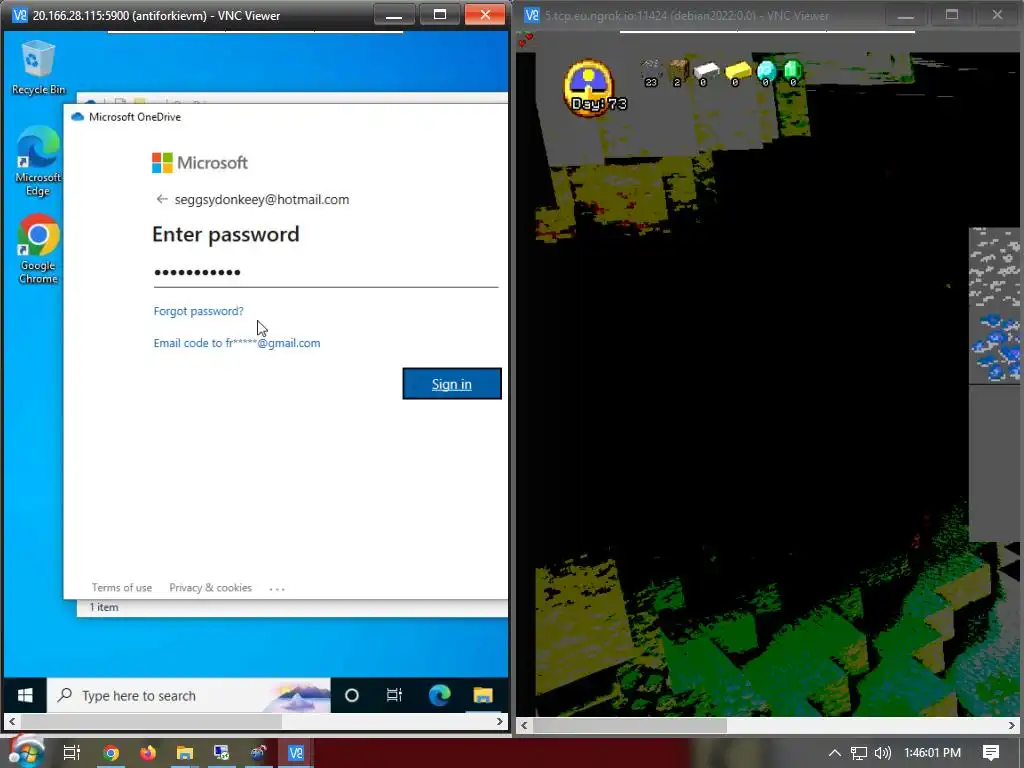The height and width of the screenshot is (768, 1024).
Task: Open Task View in the remote taskbar
Action: point(394,696)
